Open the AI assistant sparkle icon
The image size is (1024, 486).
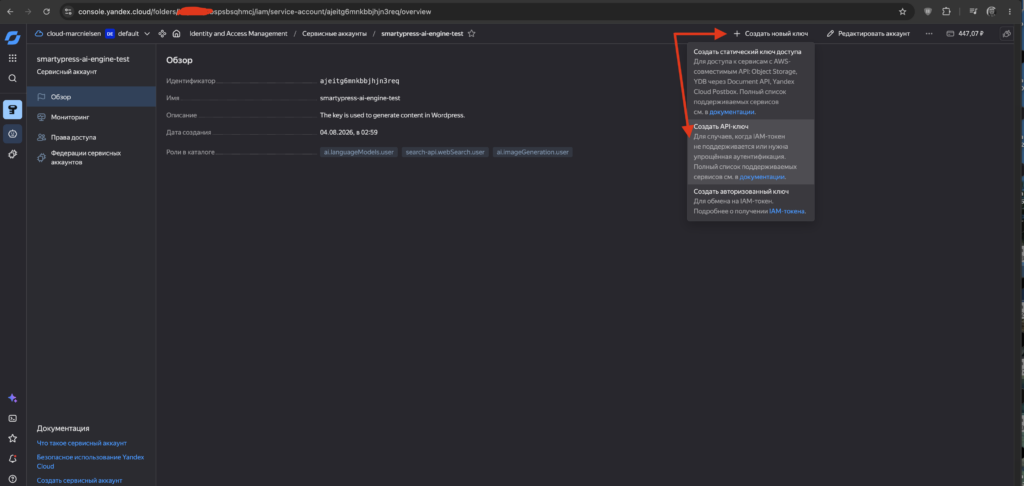[x=12, y=398]
